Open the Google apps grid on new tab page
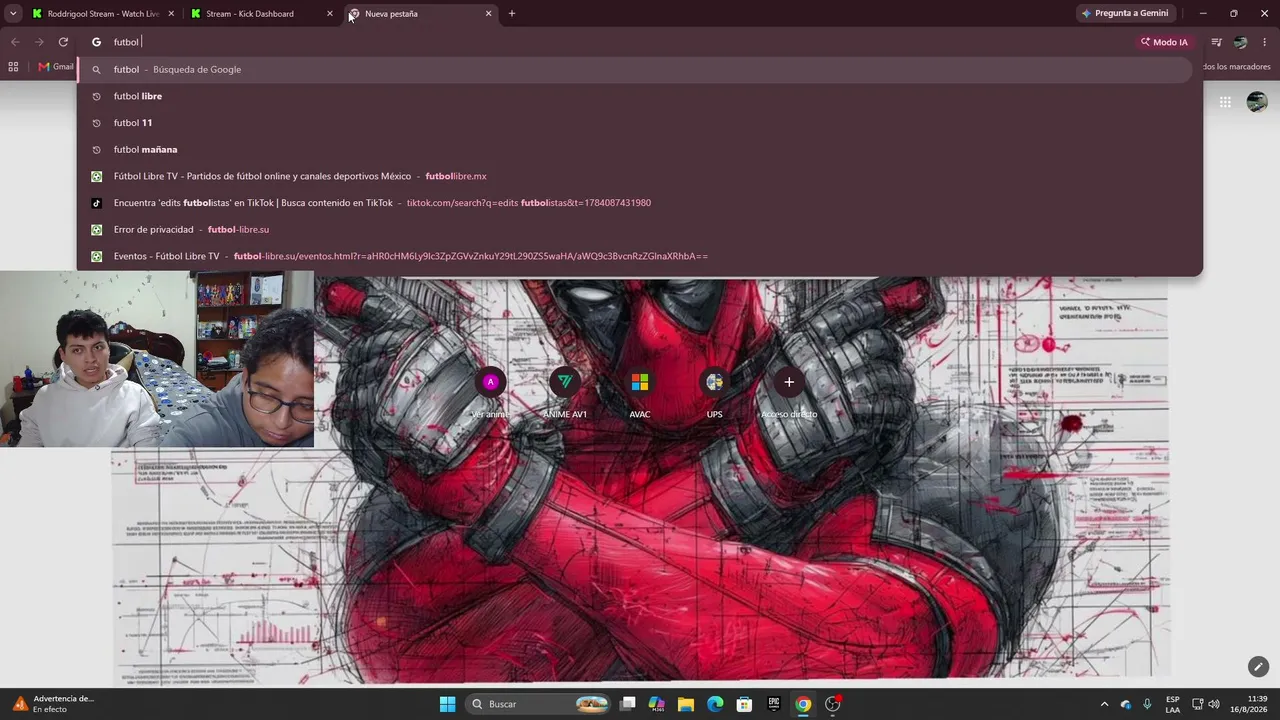Image resolution: width=1280 pixels, height=720 pixels. click(x=1225, y=102)
